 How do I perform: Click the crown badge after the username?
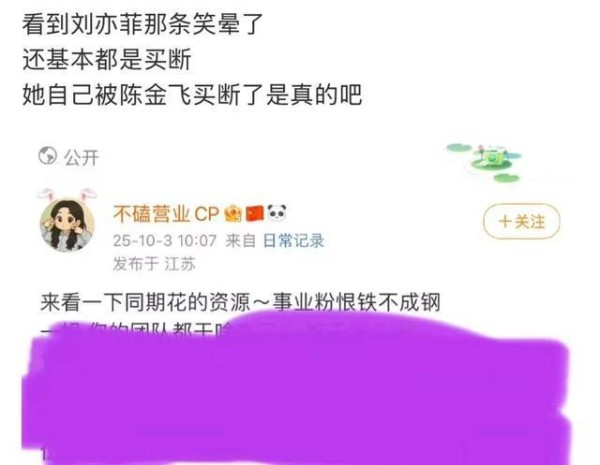233,214
